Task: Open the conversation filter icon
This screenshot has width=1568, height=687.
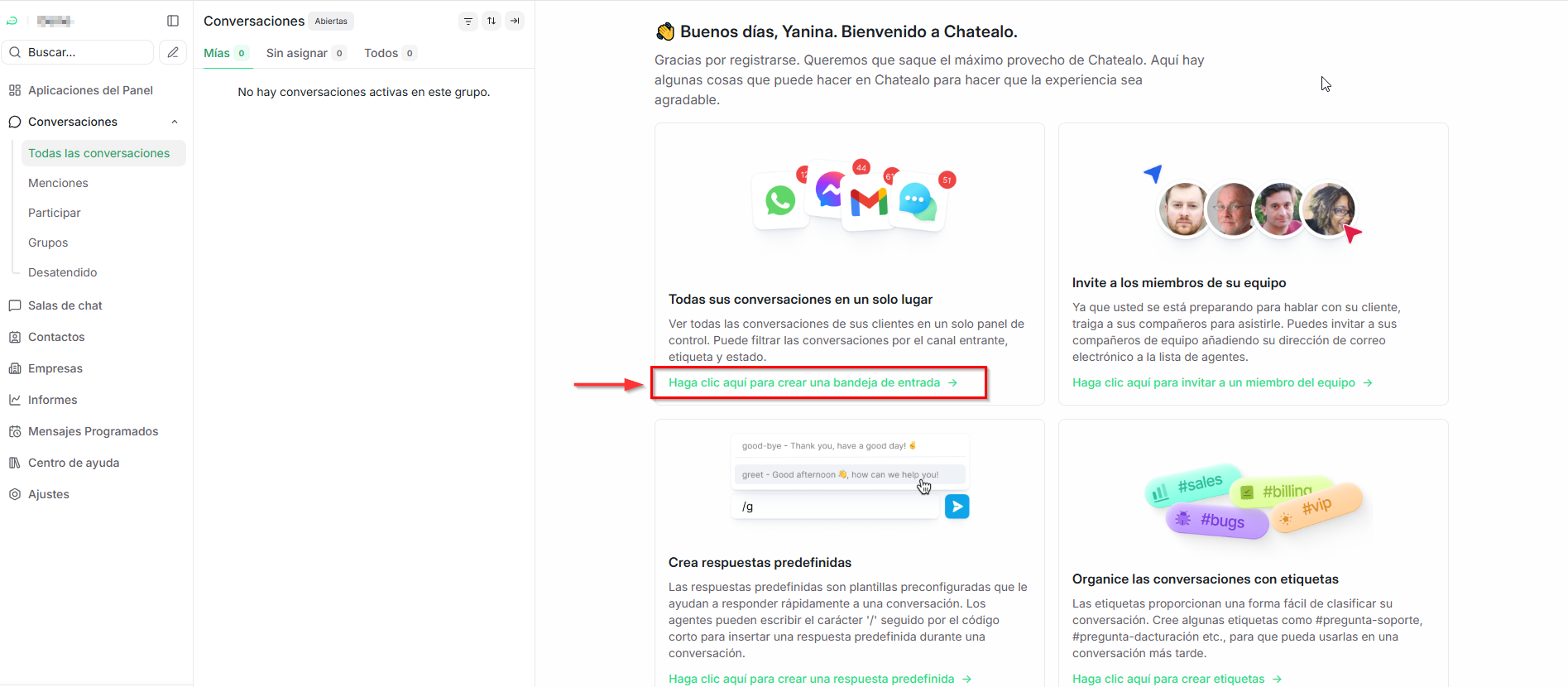Action: (468, 21)
